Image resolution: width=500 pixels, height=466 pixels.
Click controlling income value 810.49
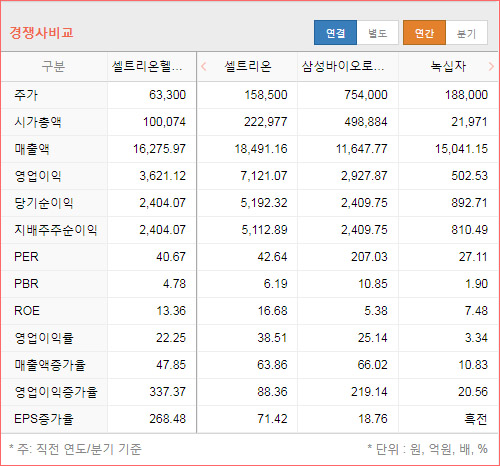(x=469, y=230)
